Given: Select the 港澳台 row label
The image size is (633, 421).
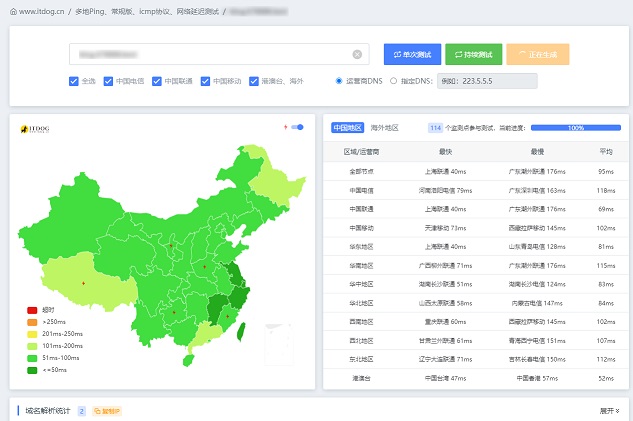Looking at the screenshot, I should pos(361,378).
